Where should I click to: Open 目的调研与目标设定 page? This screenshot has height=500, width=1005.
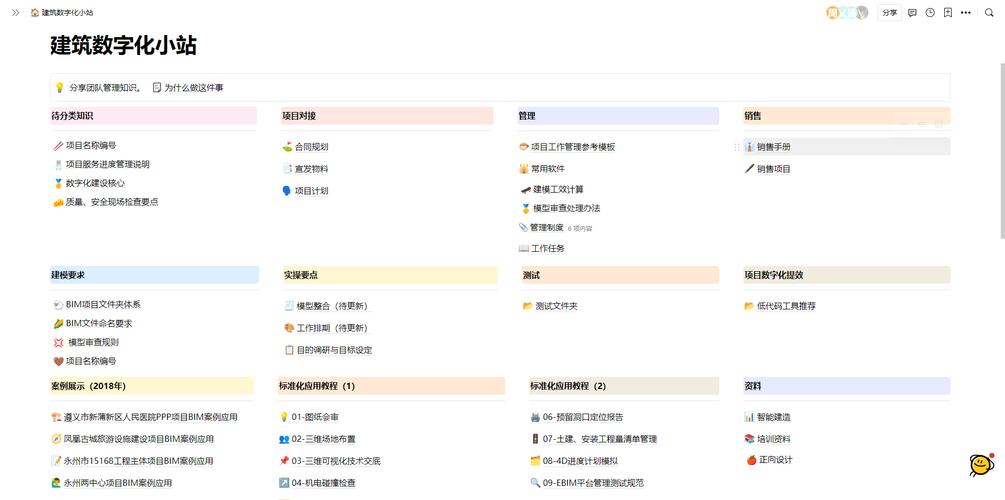[x=328, y=350]
